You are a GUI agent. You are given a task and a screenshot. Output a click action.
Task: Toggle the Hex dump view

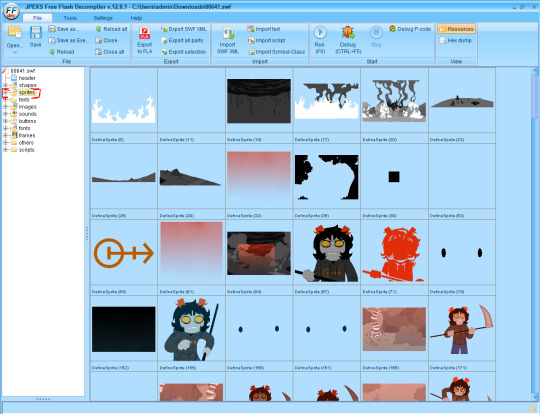point(456,40)
